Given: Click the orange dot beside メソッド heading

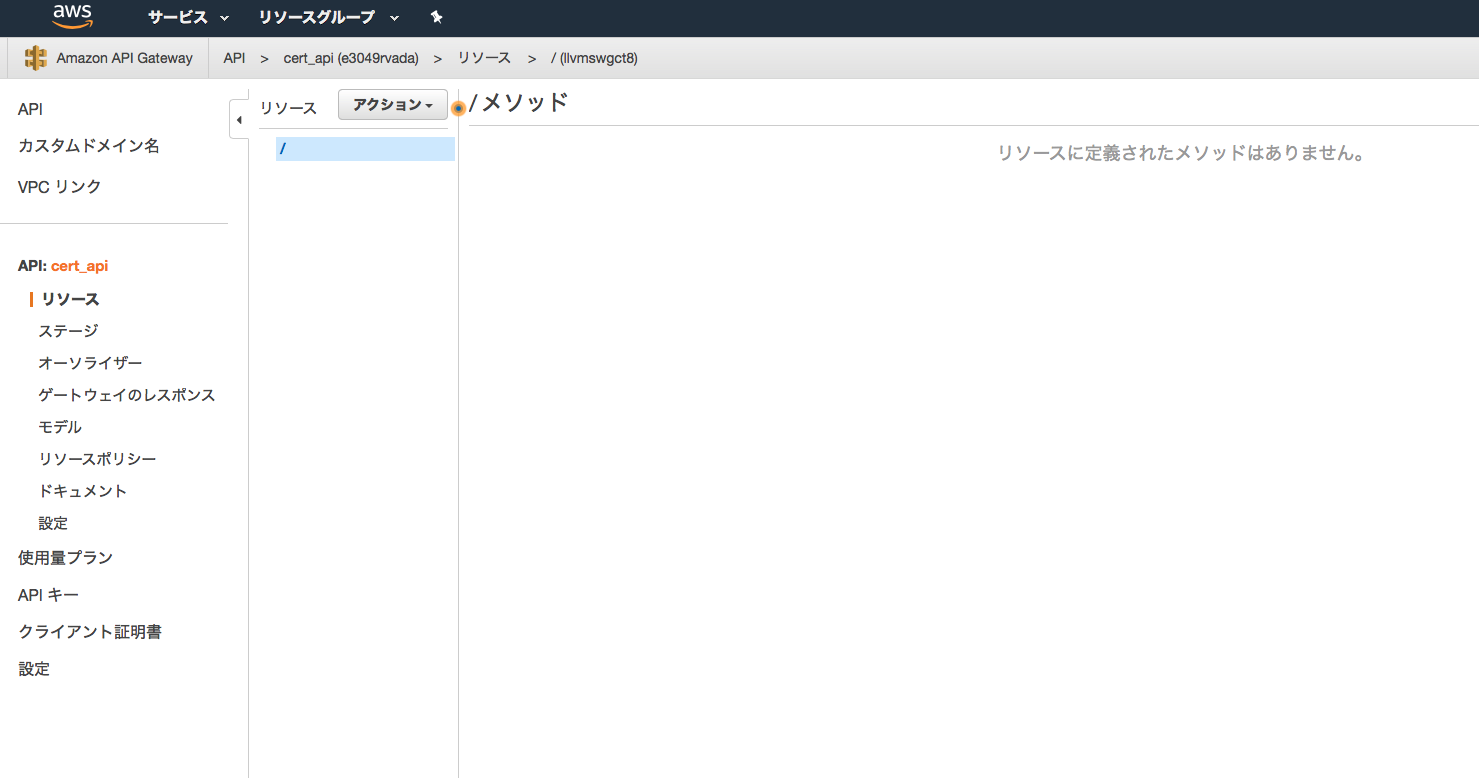Looking at the screenshot, I should pyautogui.click(x=458, y=108).
